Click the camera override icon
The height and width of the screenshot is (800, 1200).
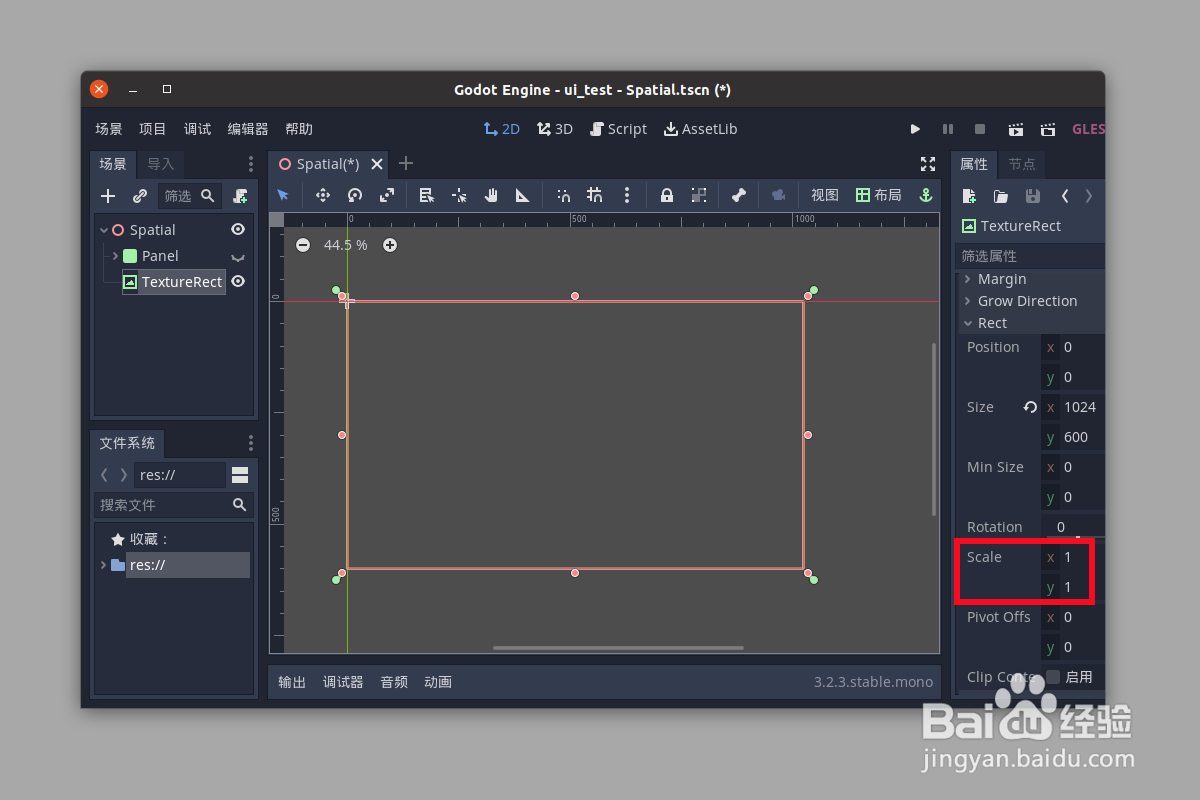[778, 195]
